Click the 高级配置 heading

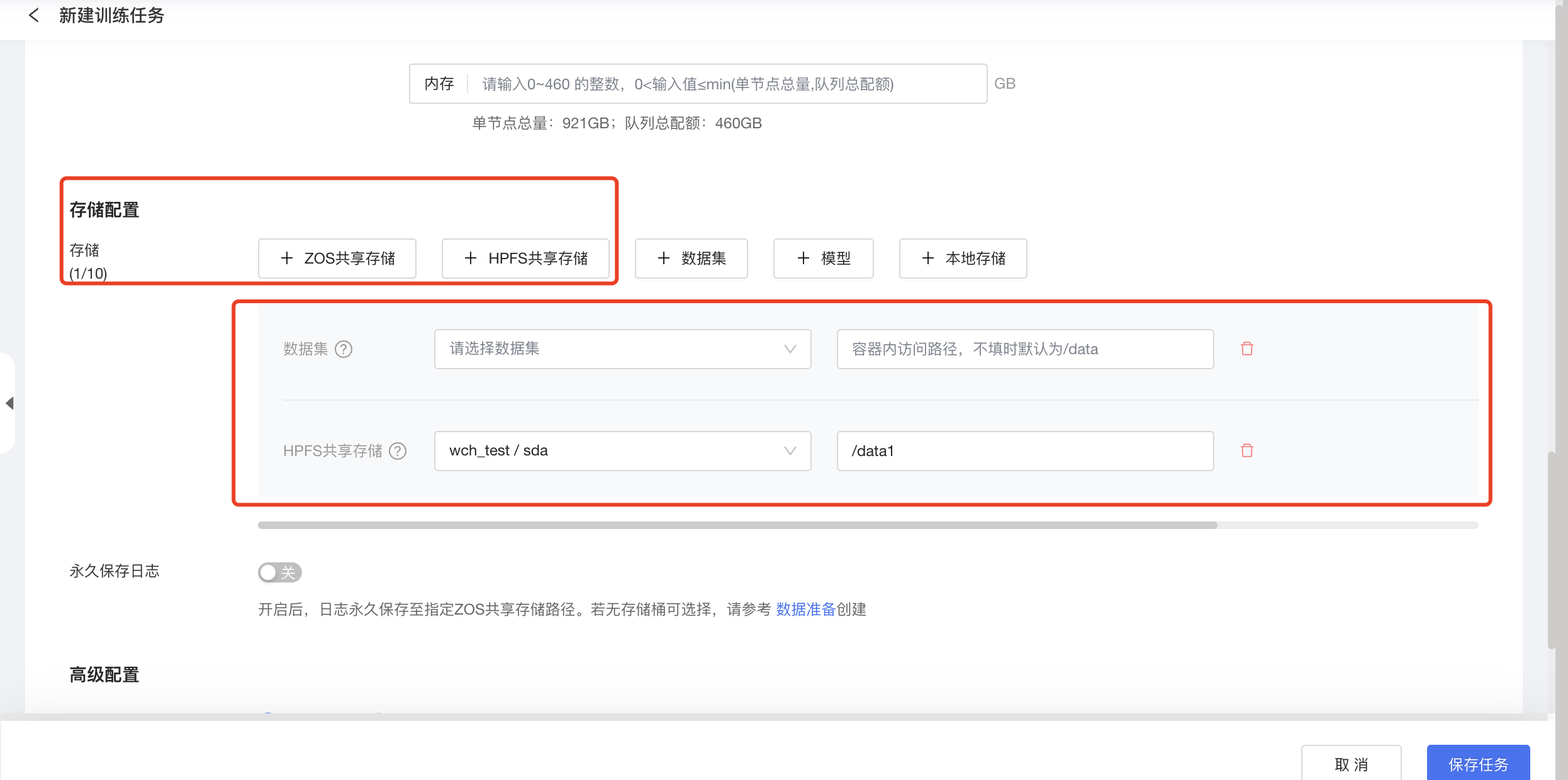coord(104,675)
